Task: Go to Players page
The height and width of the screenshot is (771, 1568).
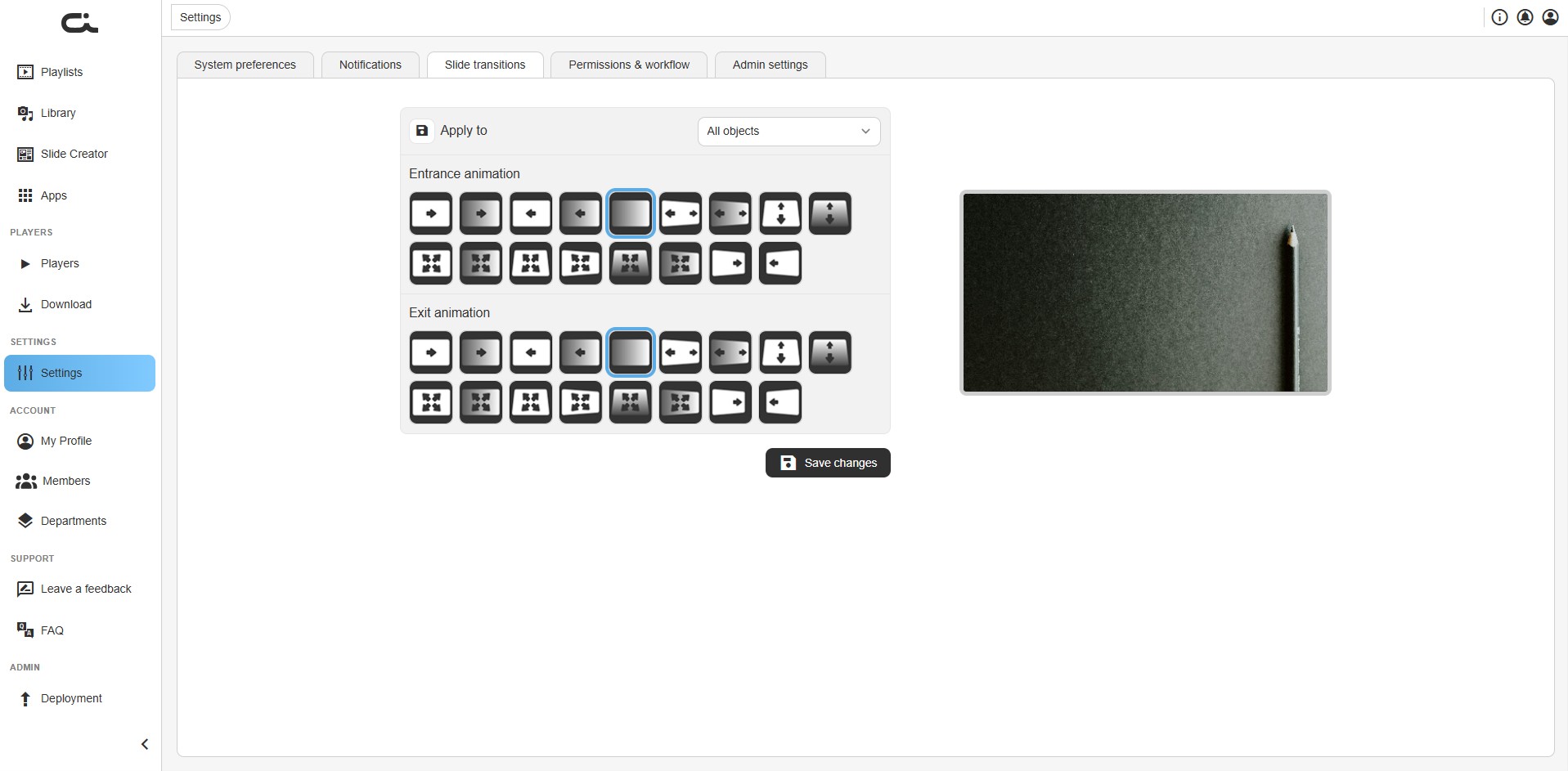Action: [79, 263]
